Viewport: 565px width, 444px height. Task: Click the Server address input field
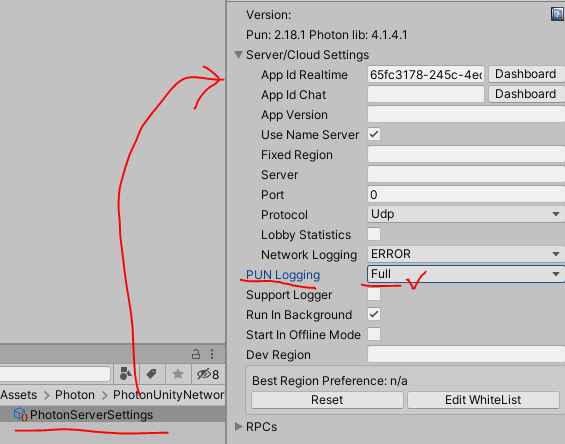coord(466,174)
